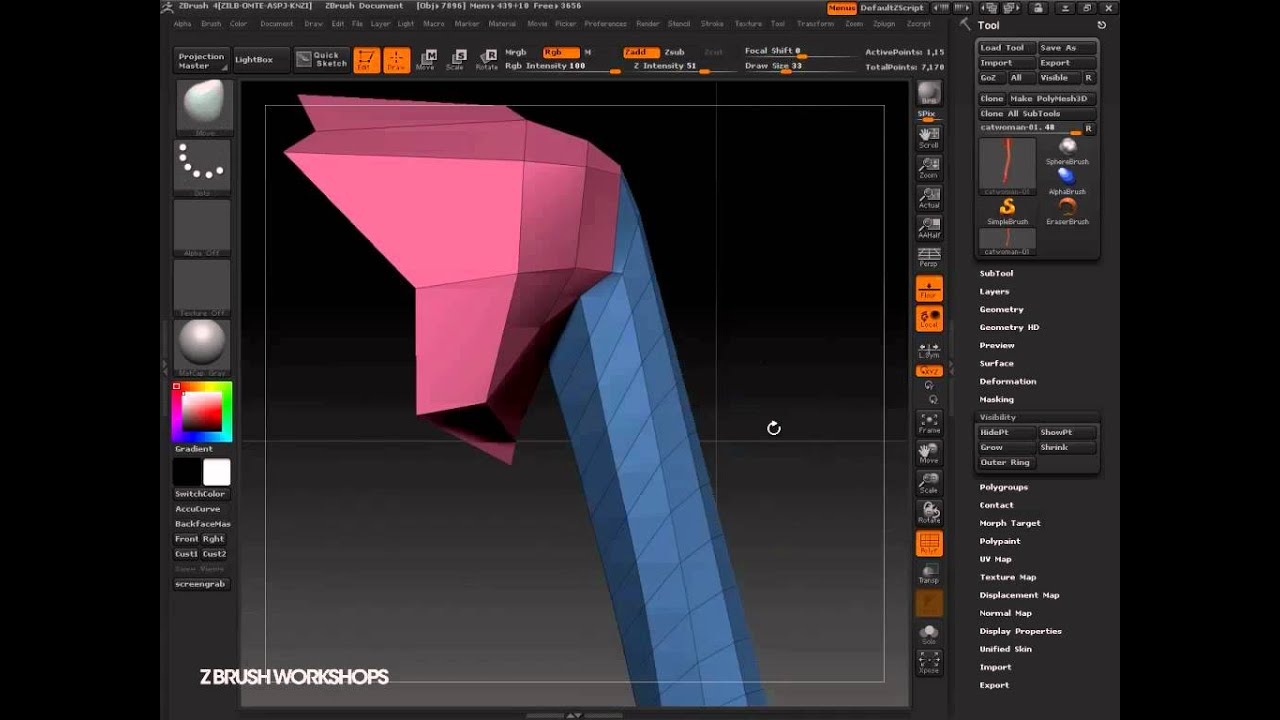
Task: Toggle Transp transparency mode
Action: click(929, 573)
